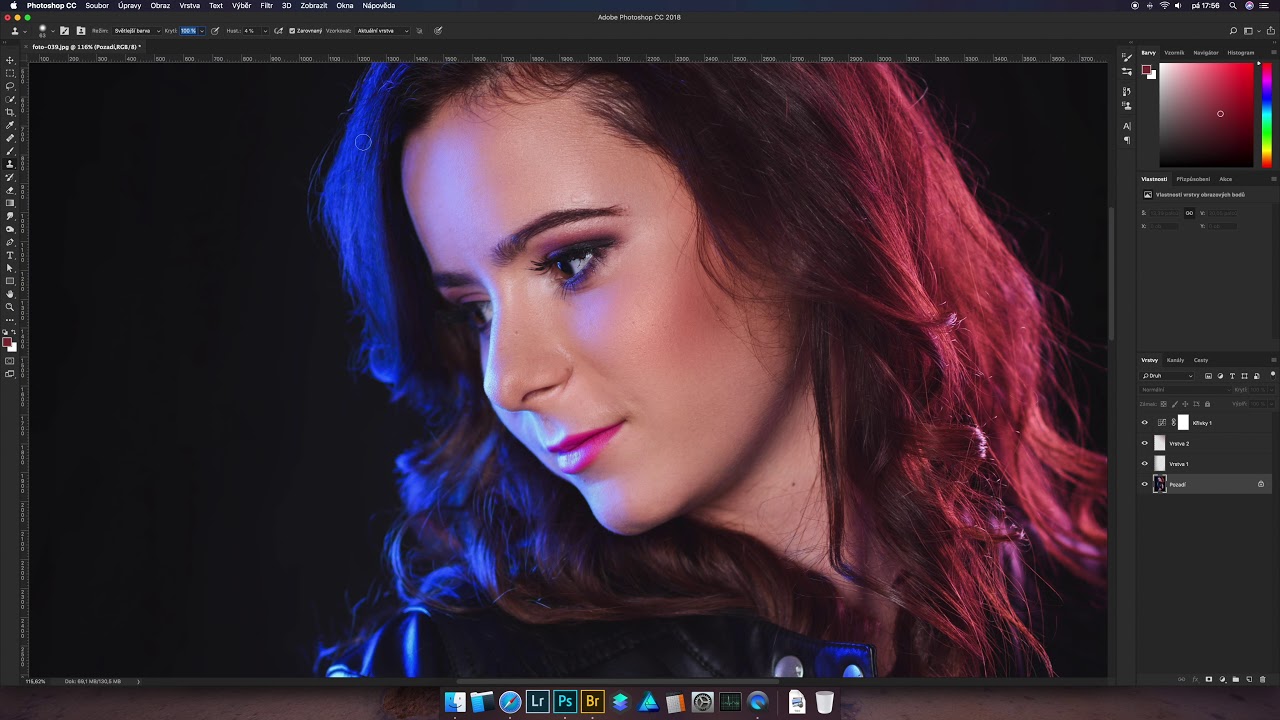This screenshot has height=720, width=1280.
Task: Select the Brush tool
Action: 10,151
